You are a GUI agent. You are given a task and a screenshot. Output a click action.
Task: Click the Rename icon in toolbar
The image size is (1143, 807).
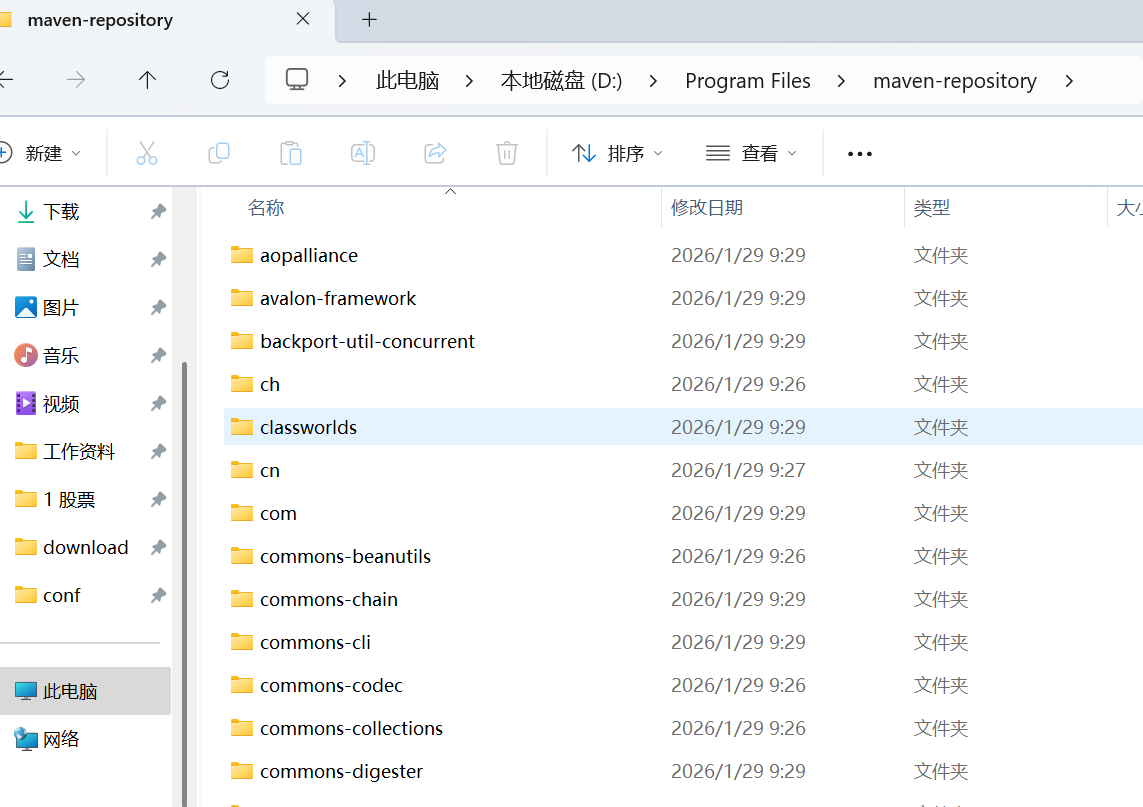(x=363, y=153)
